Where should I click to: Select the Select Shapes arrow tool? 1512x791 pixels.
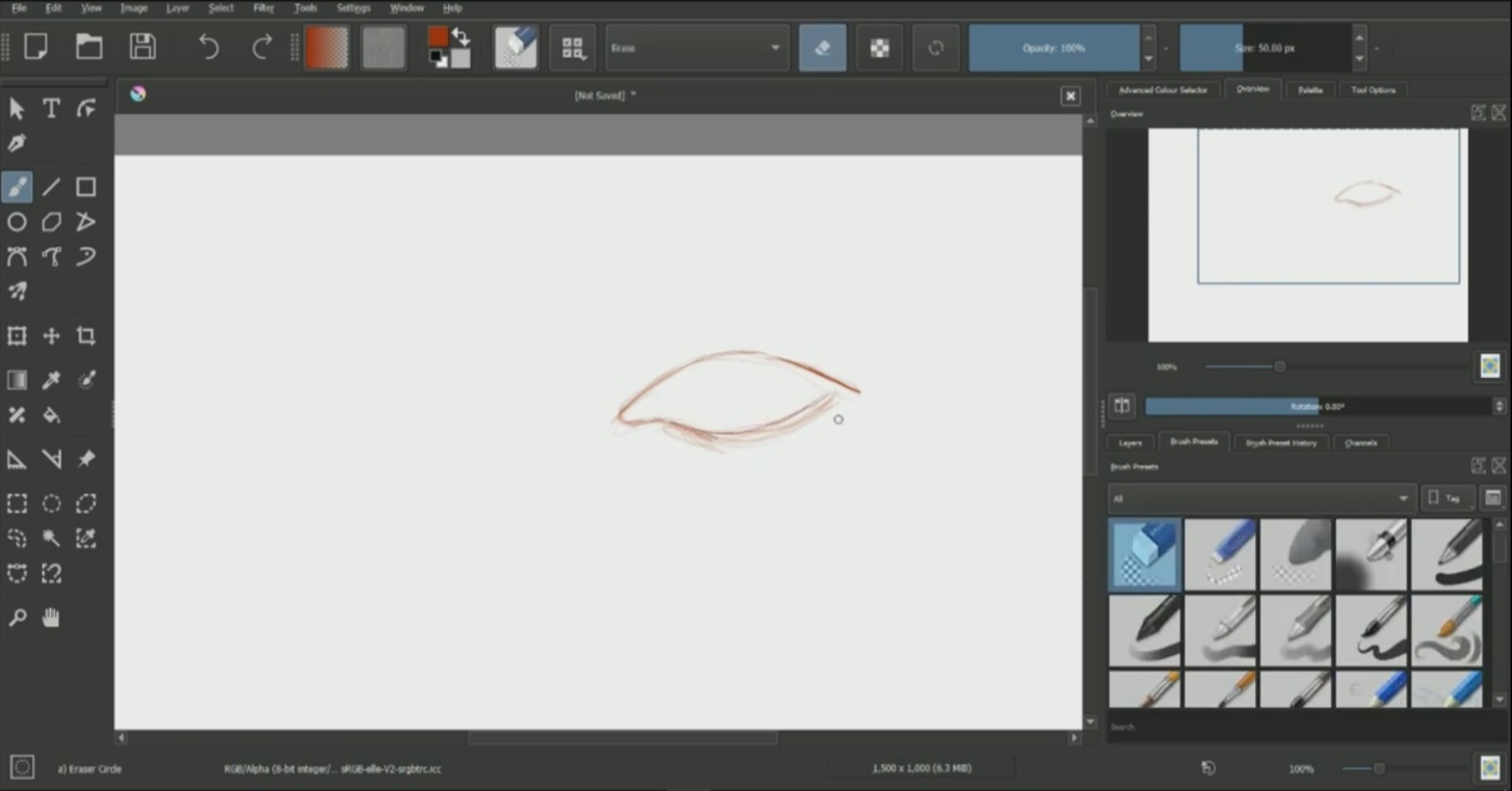click(x=17, y=108)
